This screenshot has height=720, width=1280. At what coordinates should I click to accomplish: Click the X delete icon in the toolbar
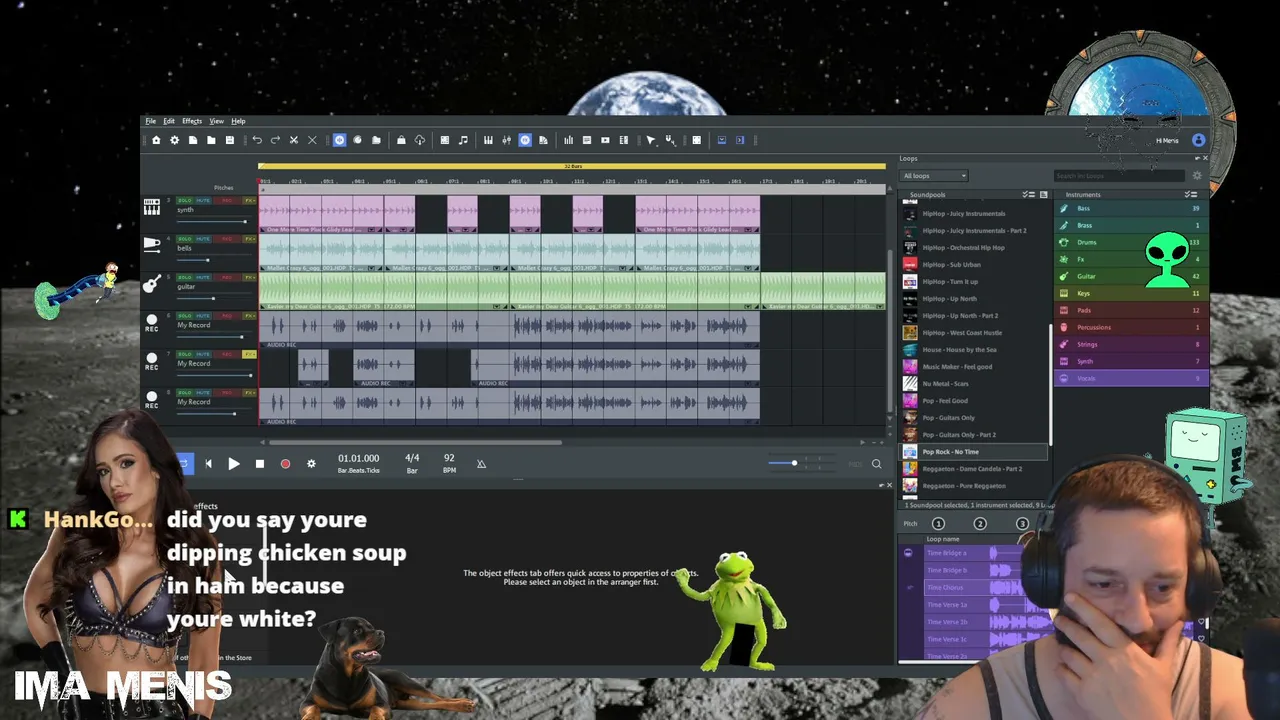(x=312, y=140)
